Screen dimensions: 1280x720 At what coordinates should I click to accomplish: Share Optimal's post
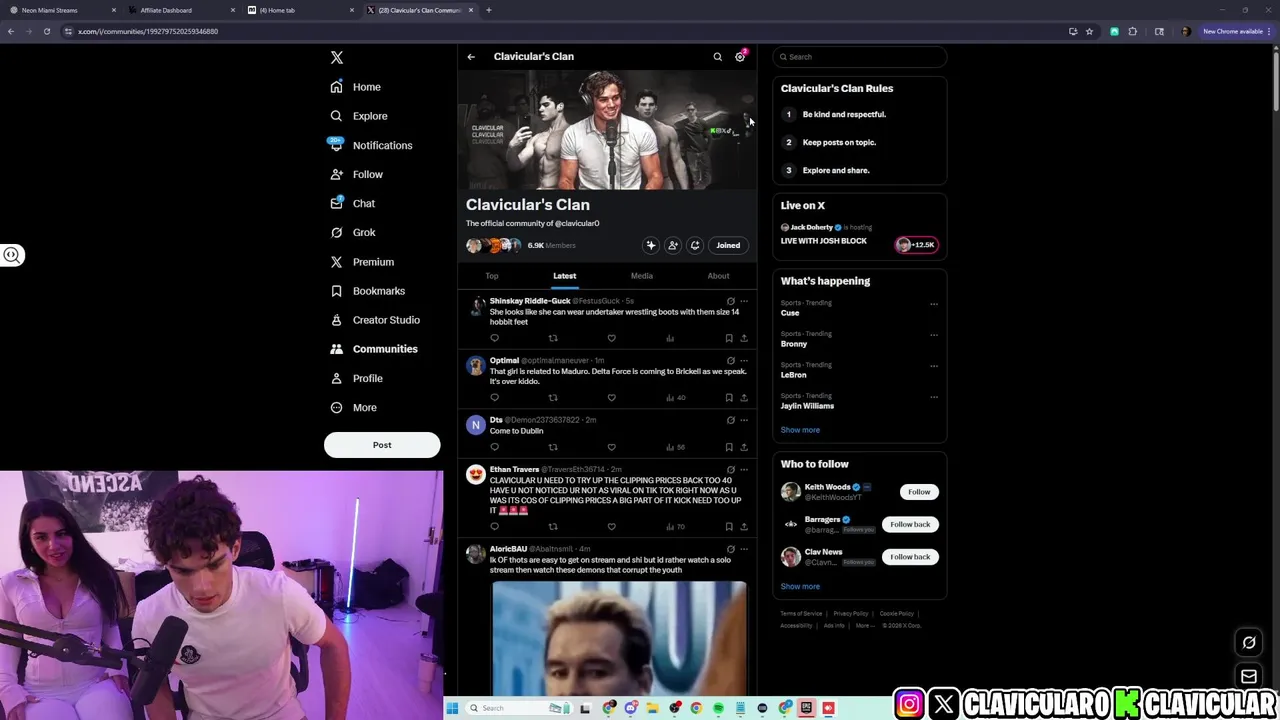(743, 398)
